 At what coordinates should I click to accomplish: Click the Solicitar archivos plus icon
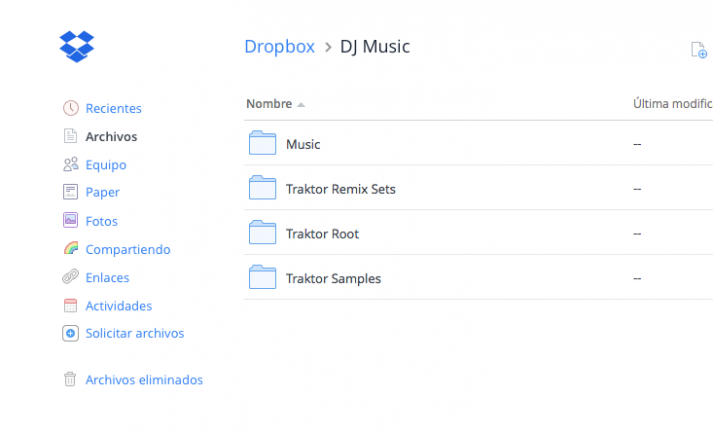[x=70, y=333]
